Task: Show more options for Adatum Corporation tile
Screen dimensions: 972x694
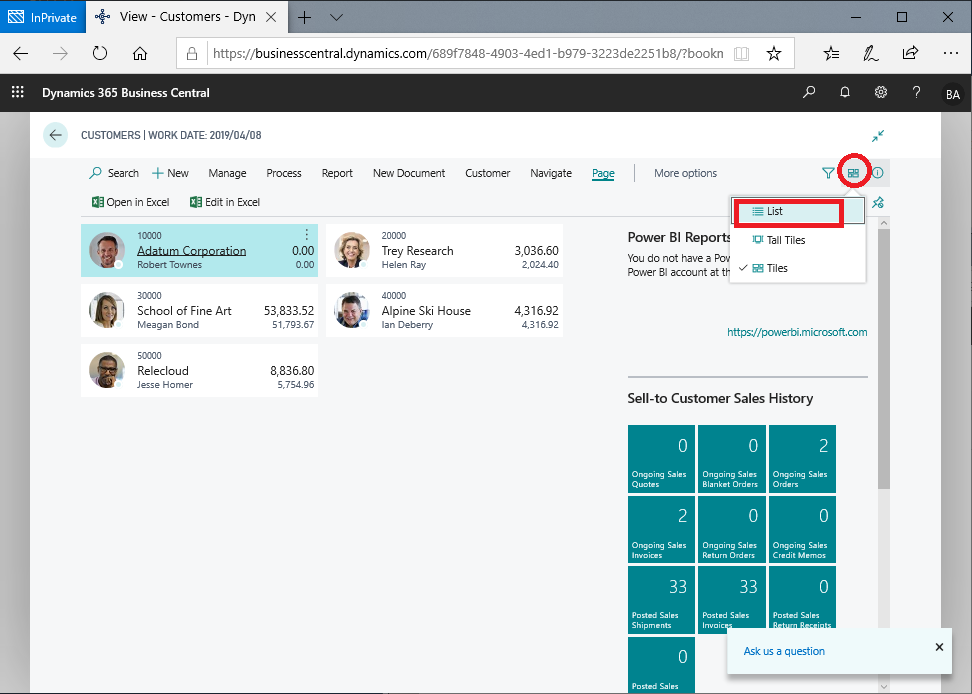Action: [306, 234]
